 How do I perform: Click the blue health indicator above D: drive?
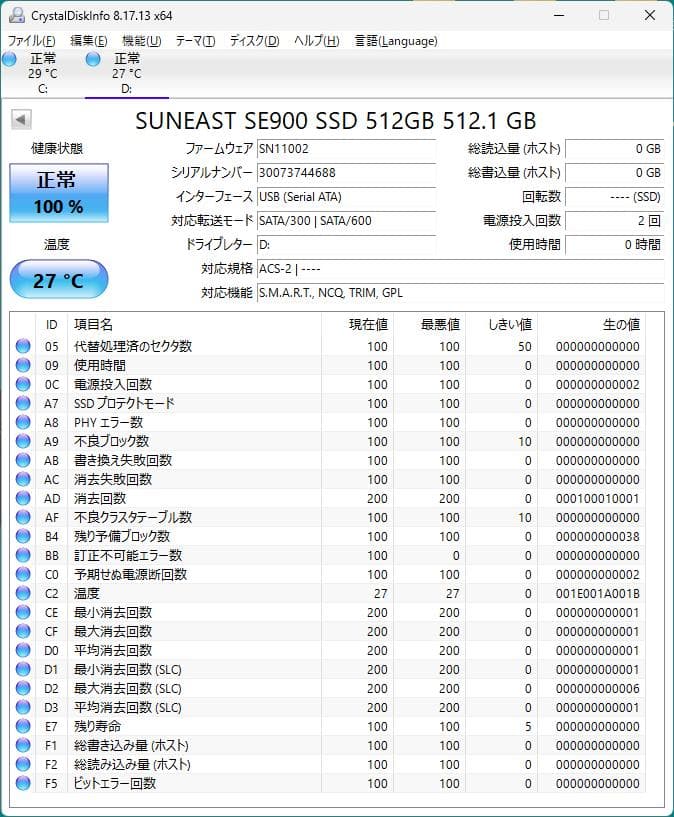(x=93, y=60)
